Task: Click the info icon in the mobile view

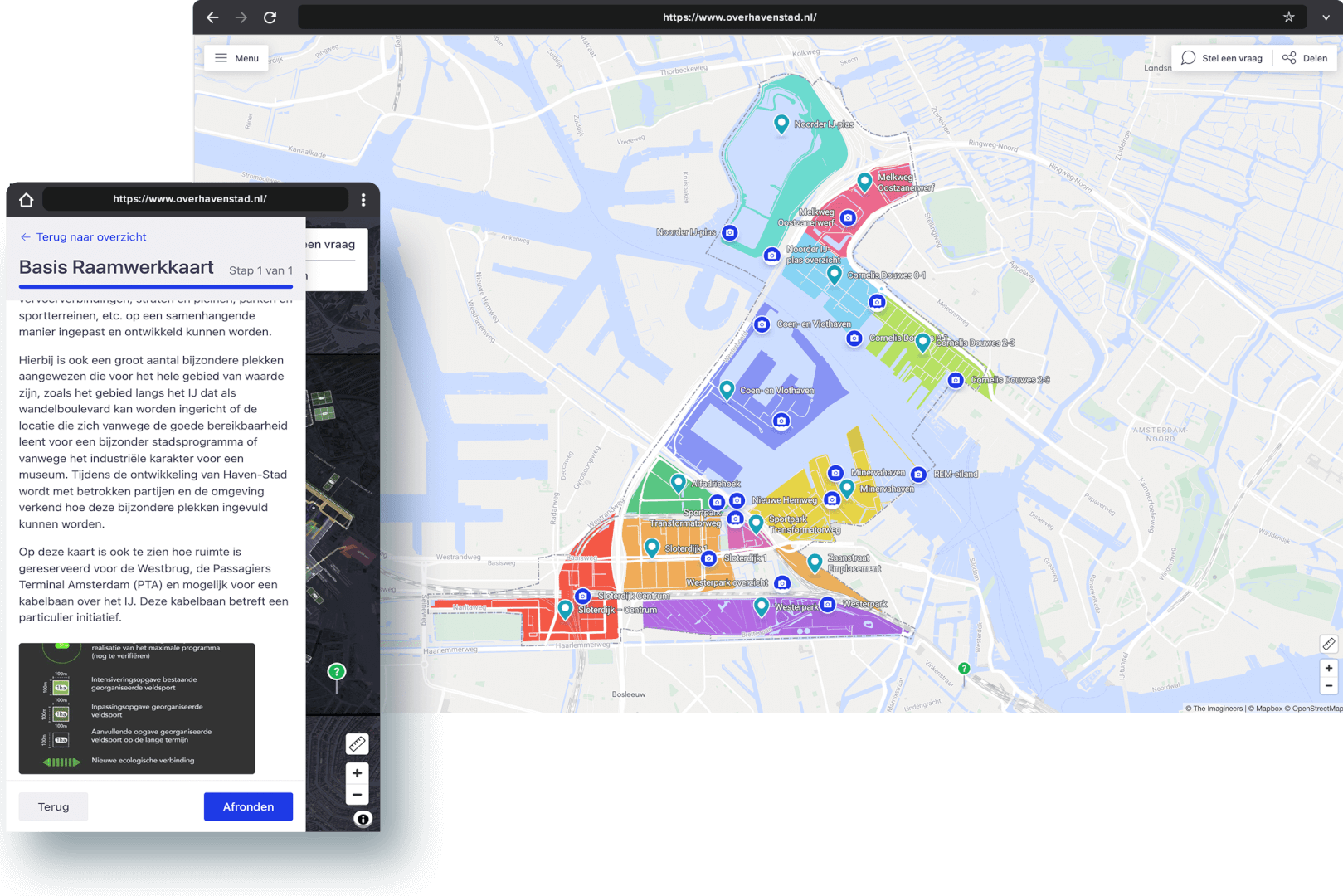Action: pyautogui.click(x=362, y=819)
